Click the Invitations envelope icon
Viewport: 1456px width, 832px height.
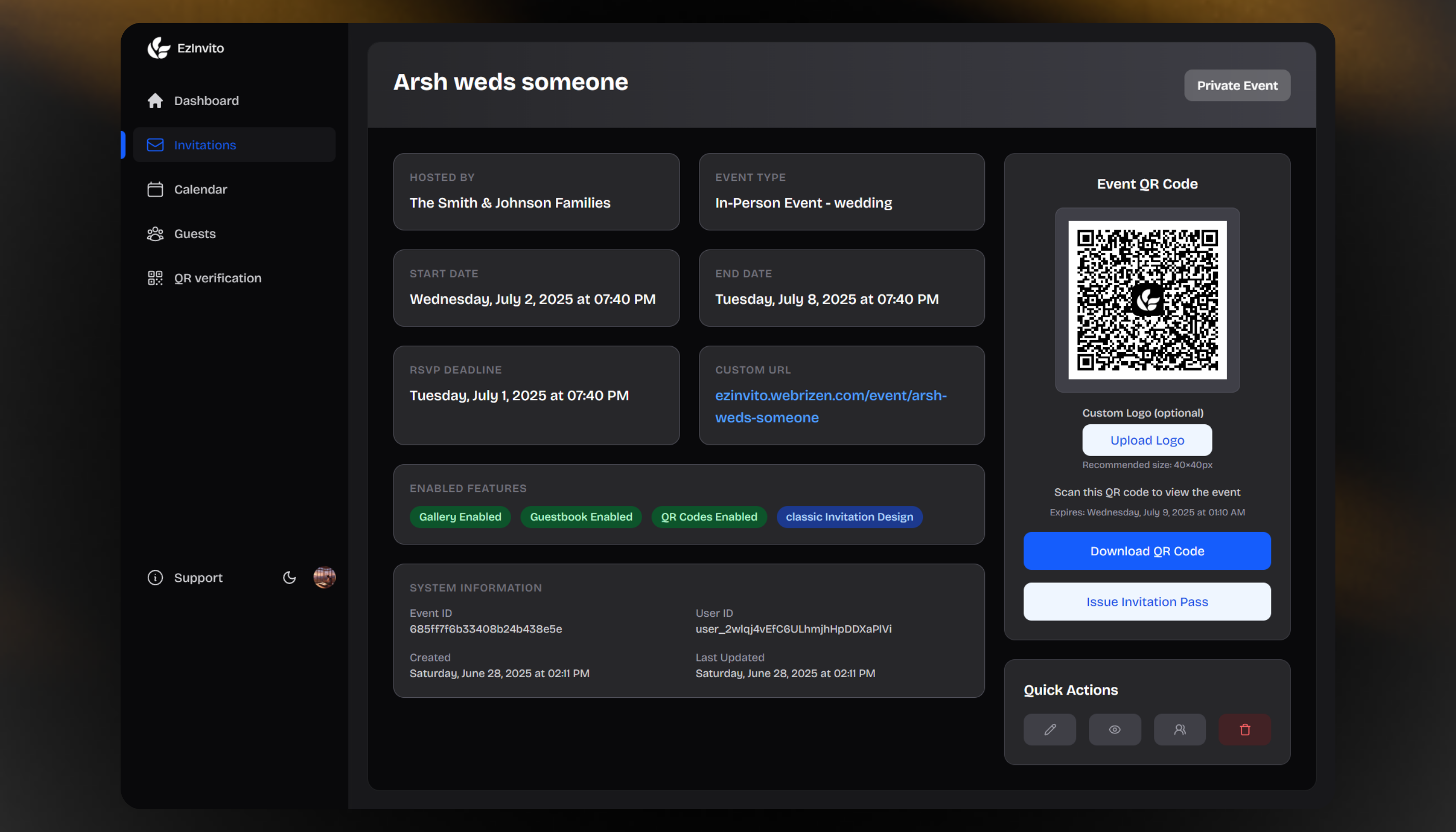click(x=155, y=145)
